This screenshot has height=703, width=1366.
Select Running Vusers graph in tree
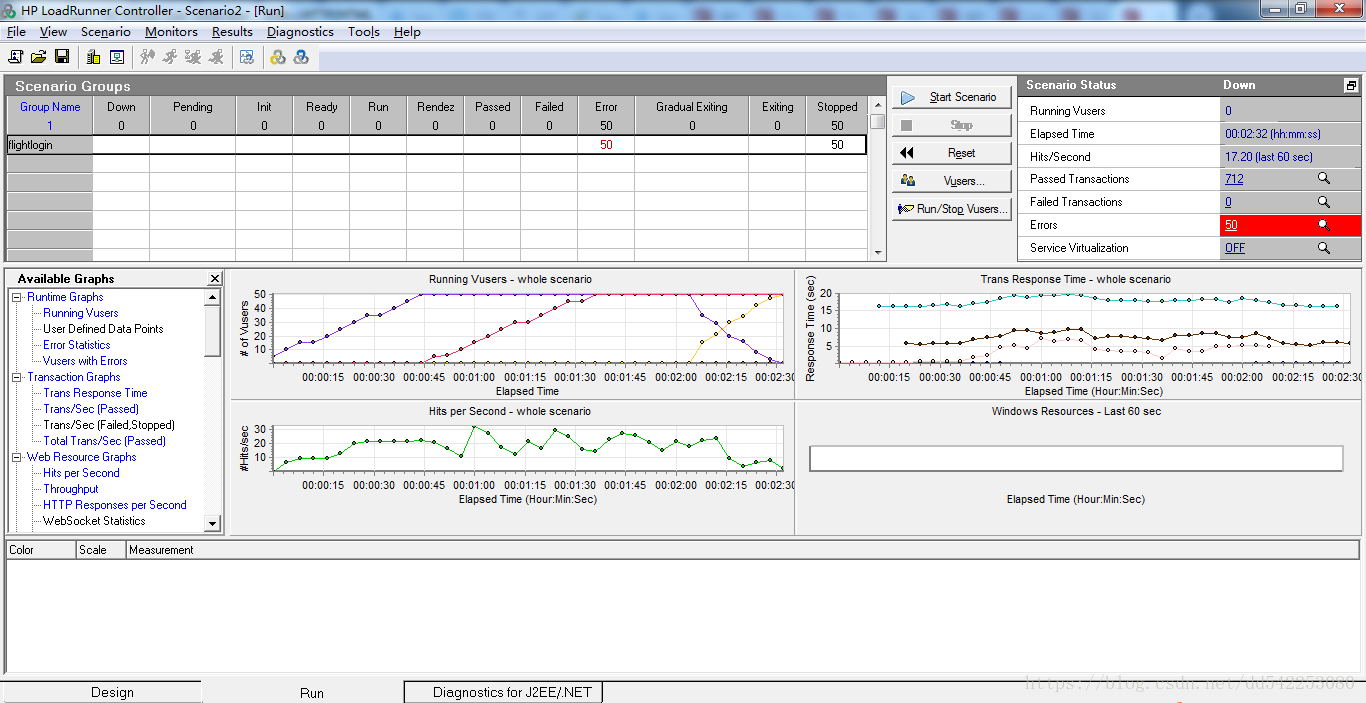tap(81, 313)
